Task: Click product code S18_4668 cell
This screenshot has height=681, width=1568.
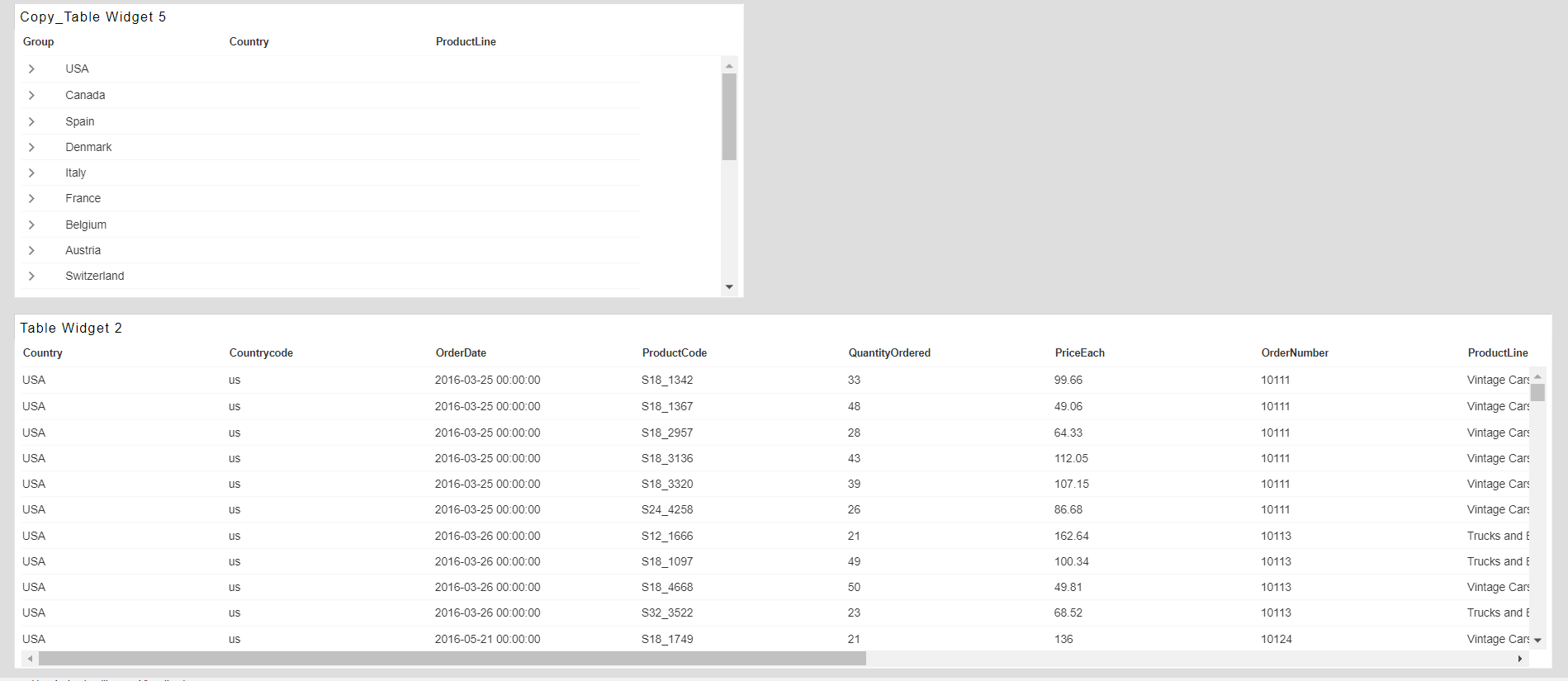Action: click(x=667, y=588)
